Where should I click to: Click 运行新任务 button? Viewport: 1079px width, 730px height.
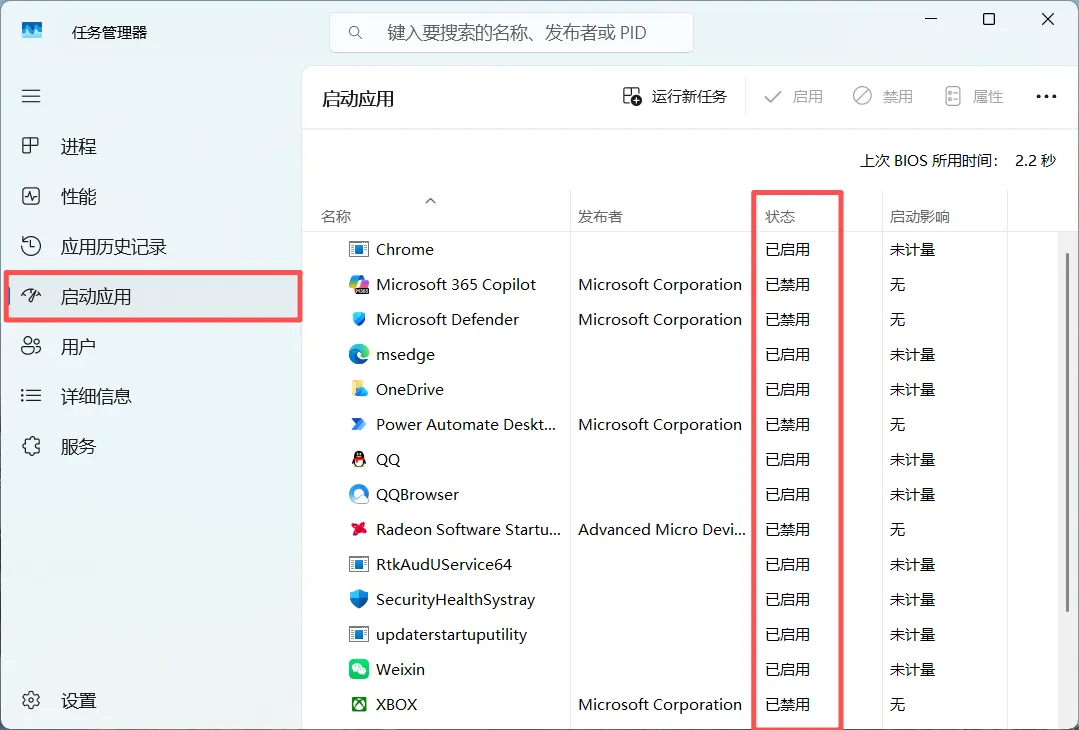point(674,96)
